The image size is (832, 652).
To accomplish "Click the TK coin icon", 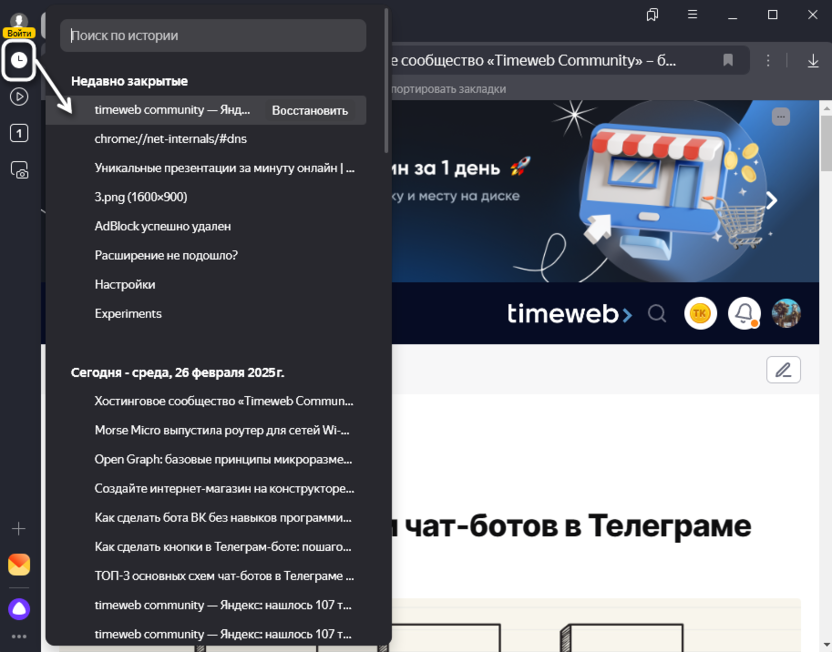I will click(x=700, y=314).
